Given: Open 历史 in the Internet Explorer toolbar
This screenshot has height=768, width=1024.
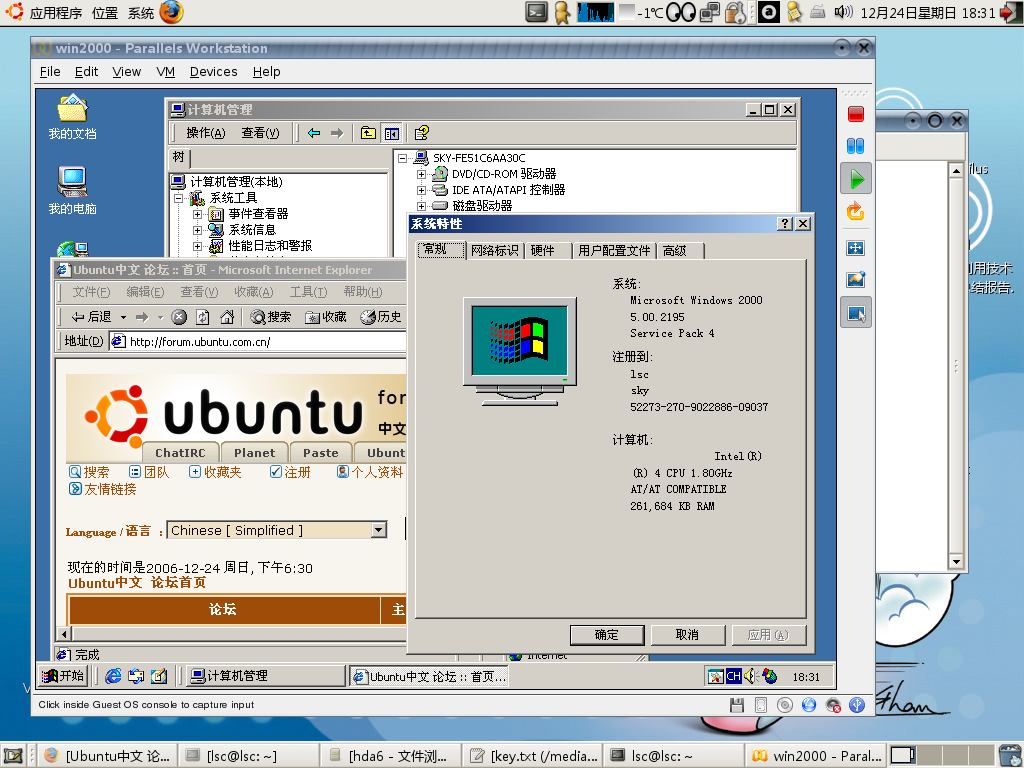Looking at the screenshot, I should pos(381,317).
